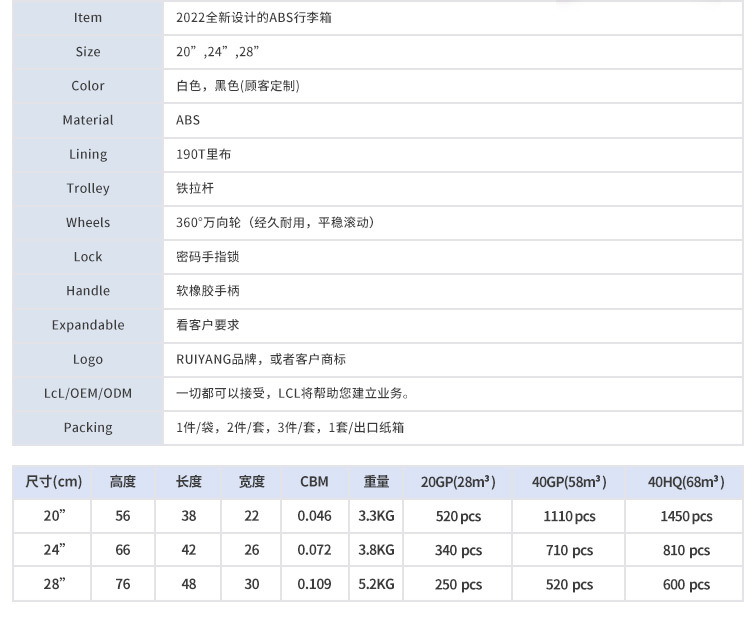Click the 'LcL/OEM/ODM' row label
Image resolution: width=750 pixels, height=631 pixels.
pyautogui.click(x=88, y=394)
